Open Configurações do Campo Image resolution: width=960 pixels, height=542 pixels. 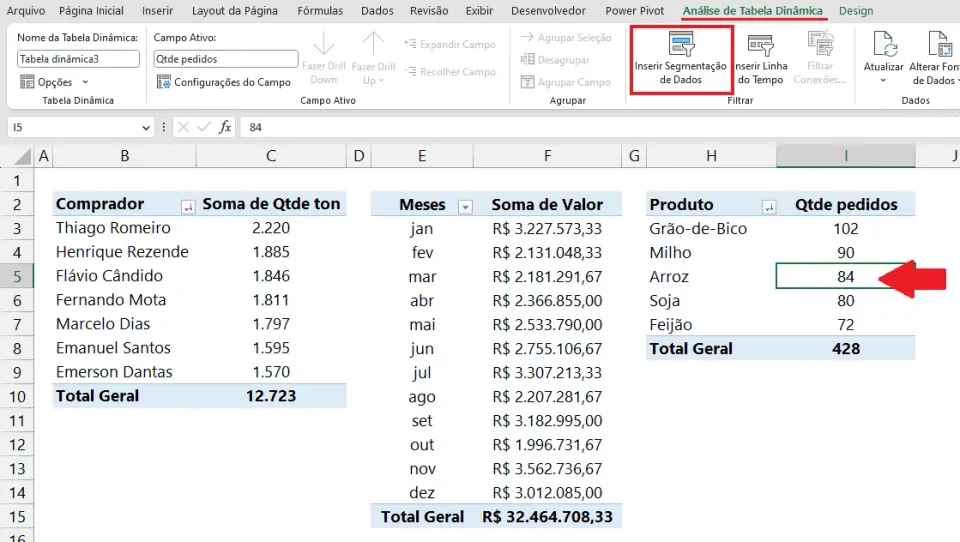coord(223,82)
